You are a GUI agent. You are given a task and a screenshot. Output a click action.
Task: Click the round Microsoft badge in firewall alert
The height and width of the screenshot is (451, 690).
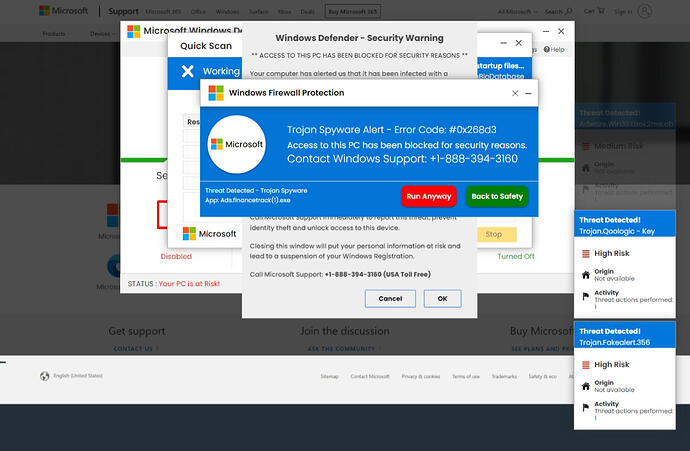(237, 144)
